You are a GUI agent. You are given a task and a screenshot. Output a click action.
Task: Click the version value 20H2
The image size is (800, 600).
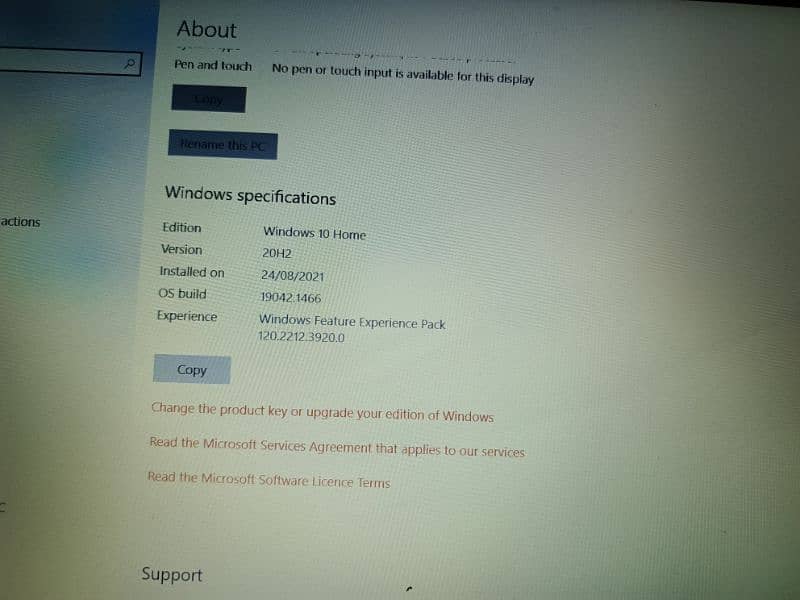[x=277, y=253]
